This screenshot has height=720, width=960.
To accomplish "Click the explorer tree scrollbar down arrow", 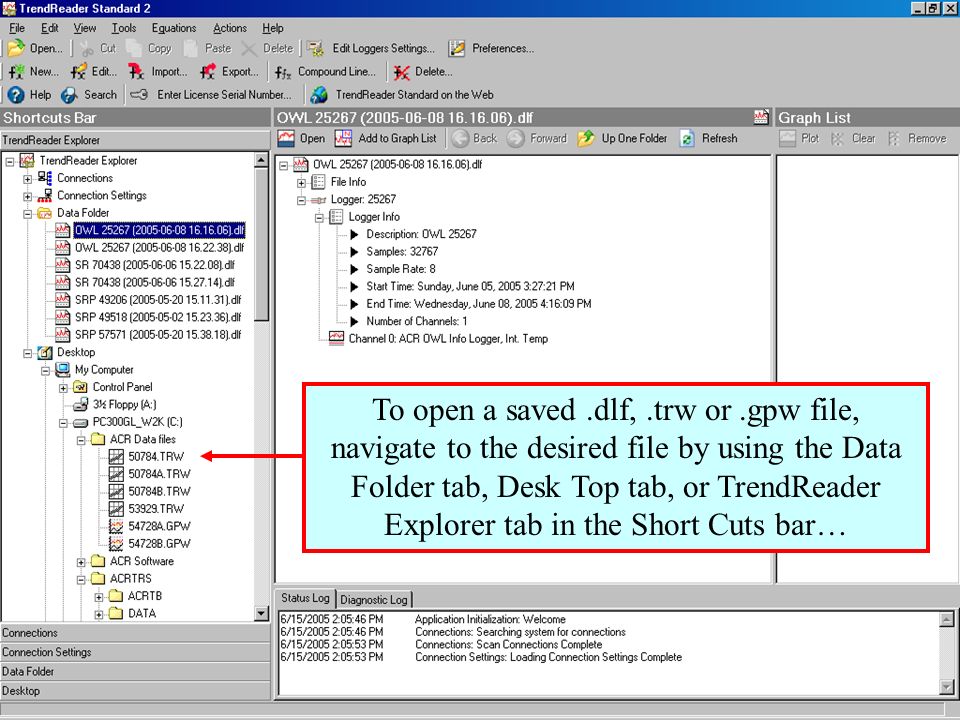I will [x=261, y=613].
